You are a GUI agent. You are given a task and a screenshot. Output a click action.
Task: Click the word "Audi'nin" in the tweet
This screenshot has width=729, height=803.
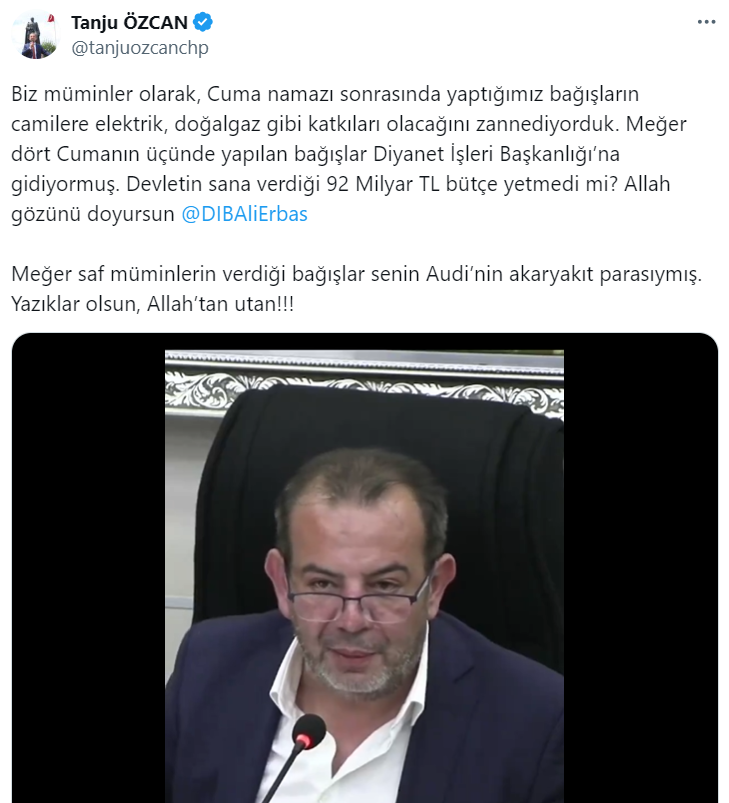point(464,274)
